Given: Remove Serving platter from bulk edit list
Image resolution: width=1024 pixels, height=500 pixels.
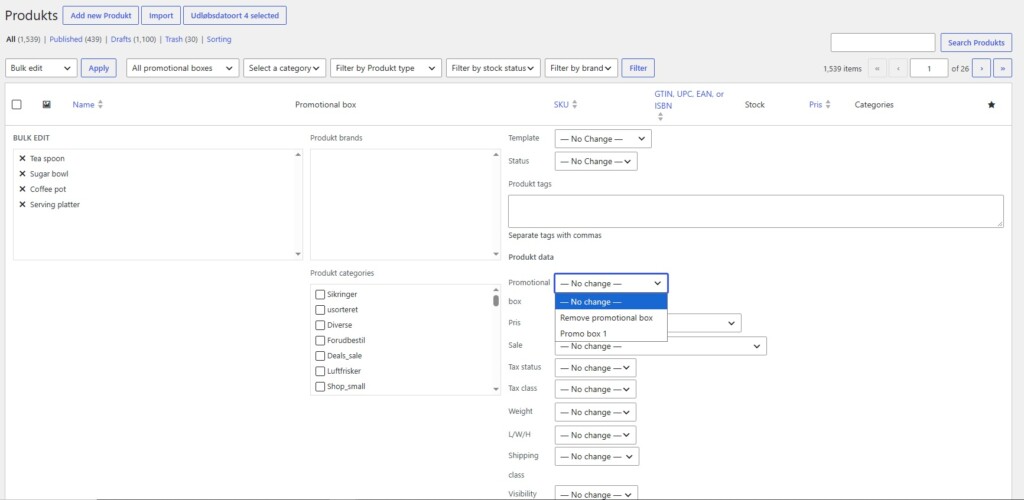Looking at the screenshot, I should [22, 205].
